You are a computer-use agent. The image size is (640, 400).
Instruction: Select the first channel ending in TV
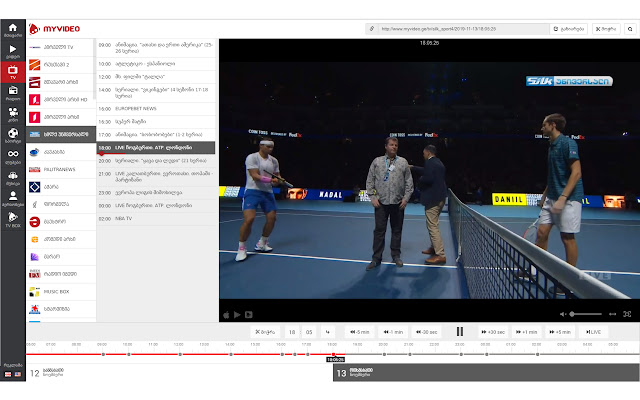click(61, 47)
